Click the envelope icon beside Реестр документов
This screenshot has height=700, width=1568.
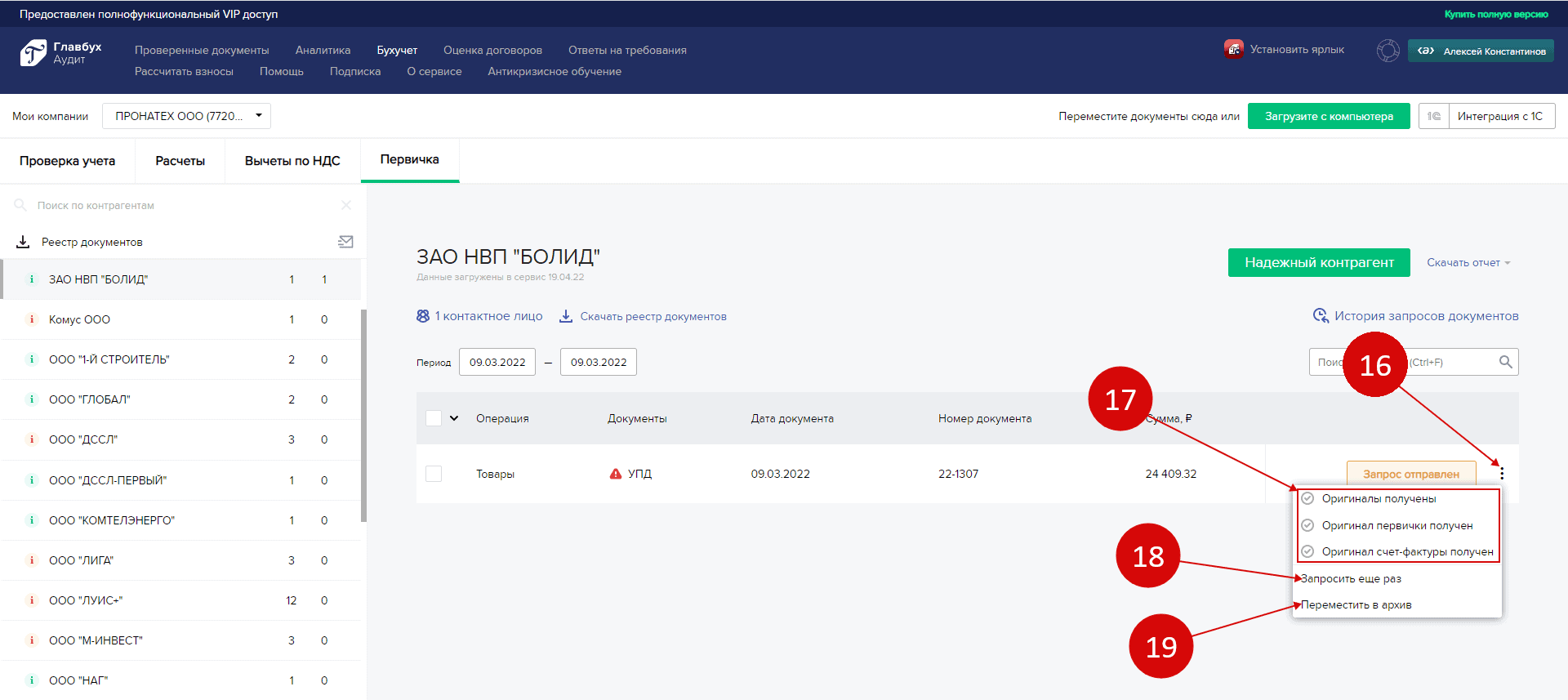coord(345,242)
